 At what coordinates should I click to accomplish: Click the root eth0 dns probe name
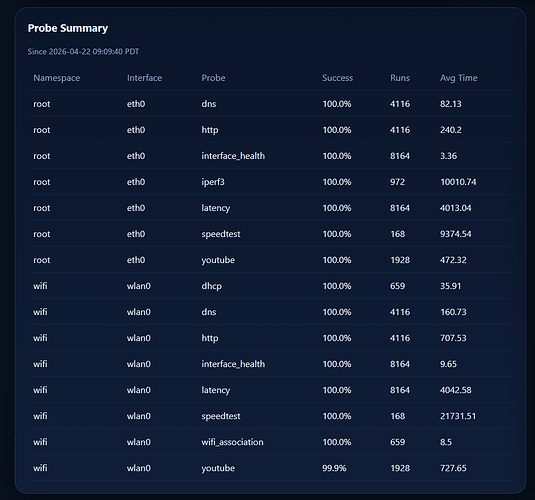209,104
